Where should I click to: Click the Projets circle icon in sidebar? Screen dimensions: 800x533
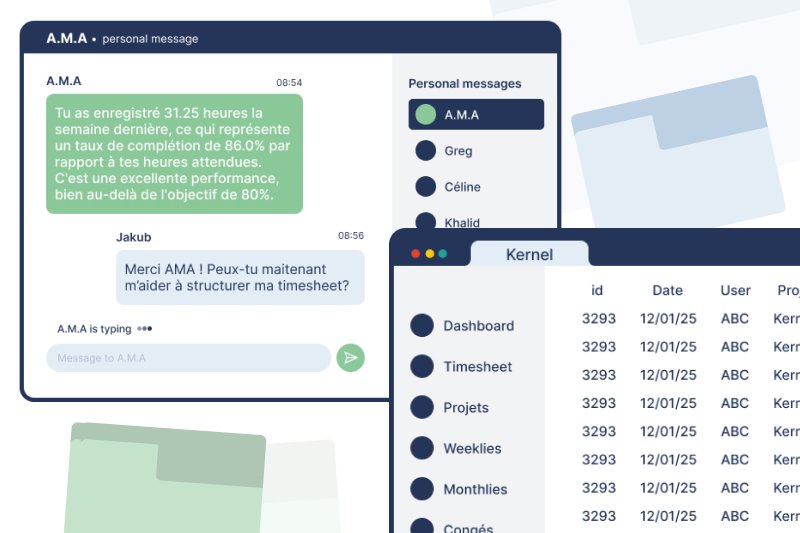pos(423,407)
